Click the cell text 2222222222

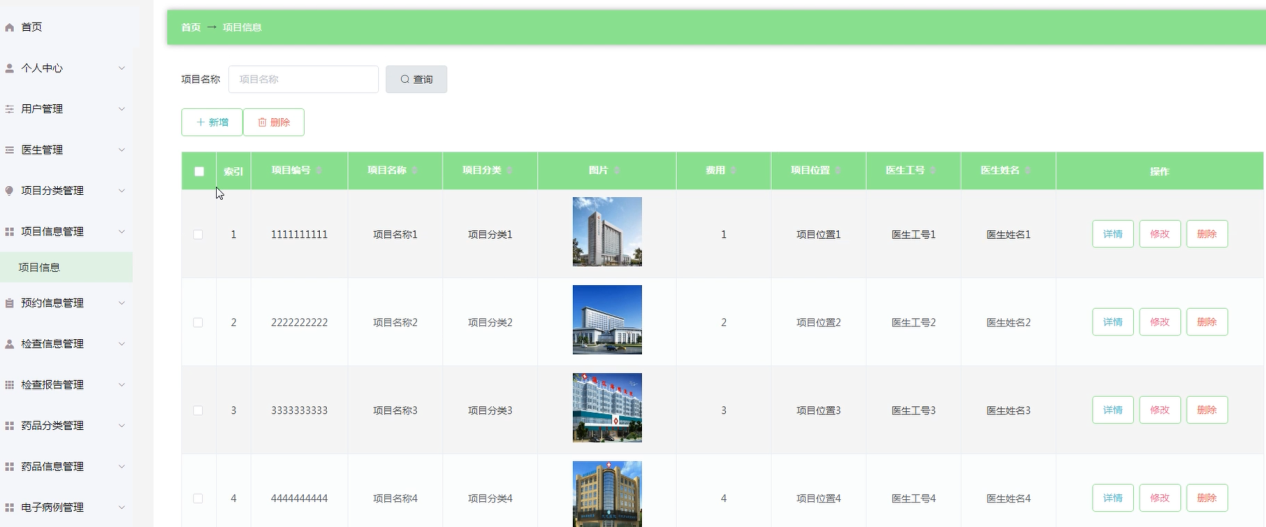tap(299, 322)
